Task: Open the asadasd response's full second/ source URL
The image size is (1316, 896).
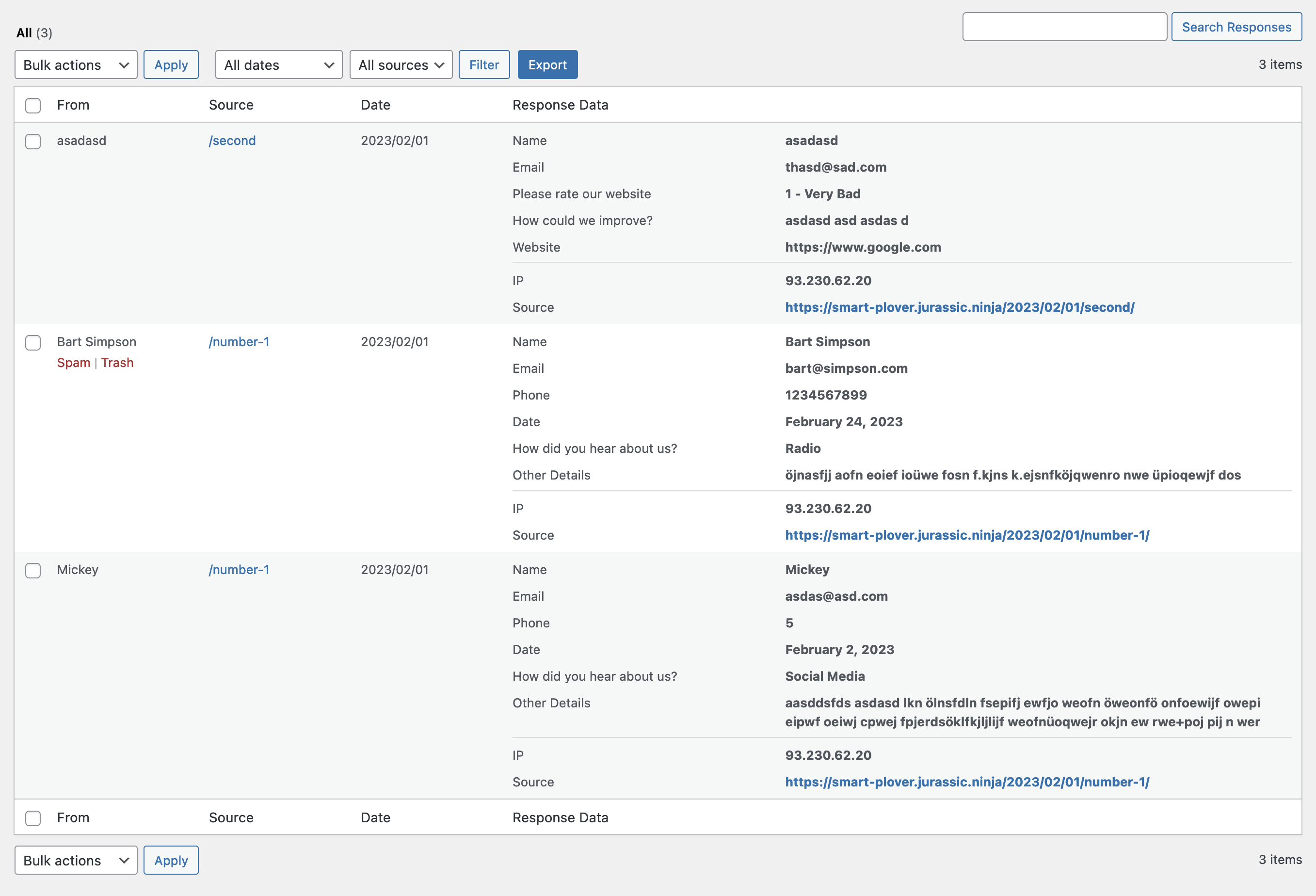Action: (959, 307)
